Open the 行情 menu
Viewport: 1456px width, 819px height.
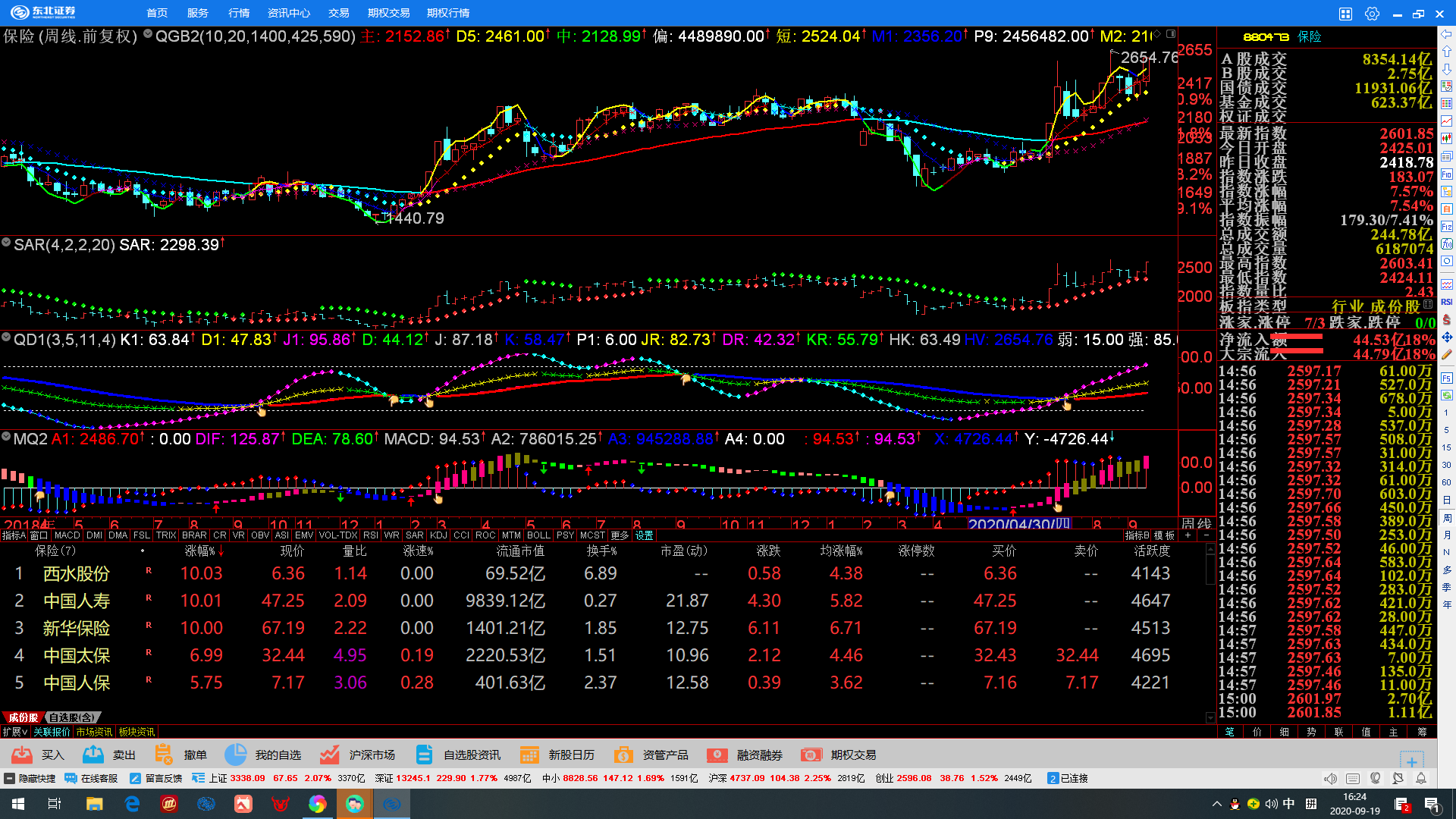point(239,13)
